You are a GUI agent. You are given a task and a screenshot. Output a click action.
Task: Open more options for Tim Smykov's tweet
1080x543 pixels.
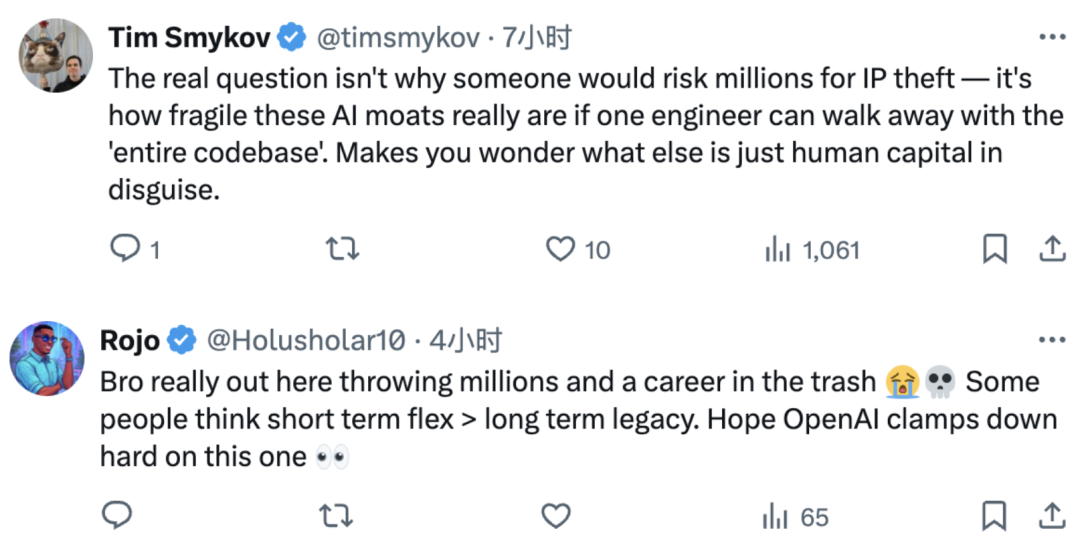pyautogui.click(x=1052, y=37)
